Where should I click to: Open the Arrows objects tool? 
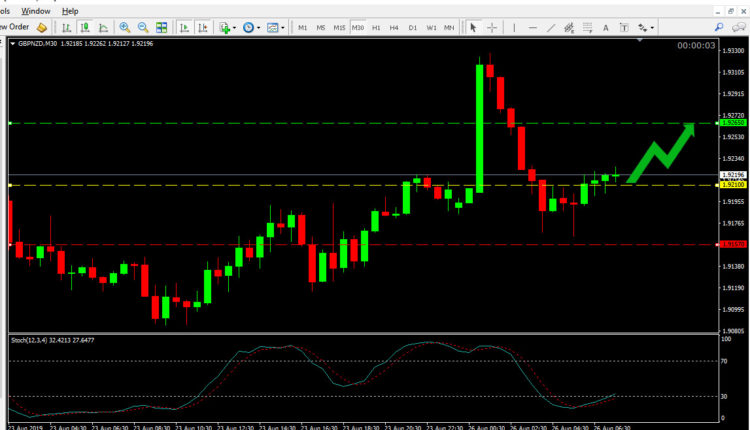click(642, 28)
